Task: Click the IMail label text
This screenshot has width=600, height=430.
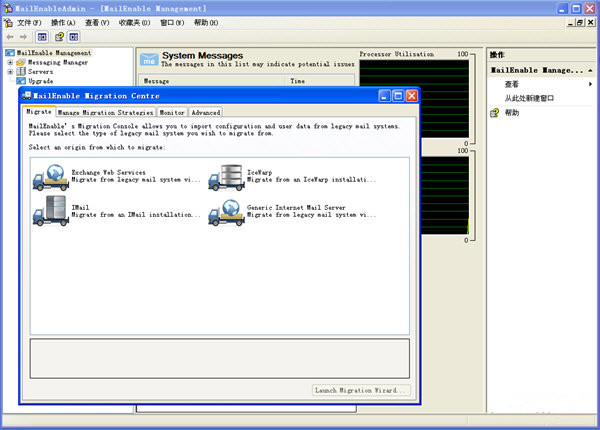Action: tap(80, 208)
